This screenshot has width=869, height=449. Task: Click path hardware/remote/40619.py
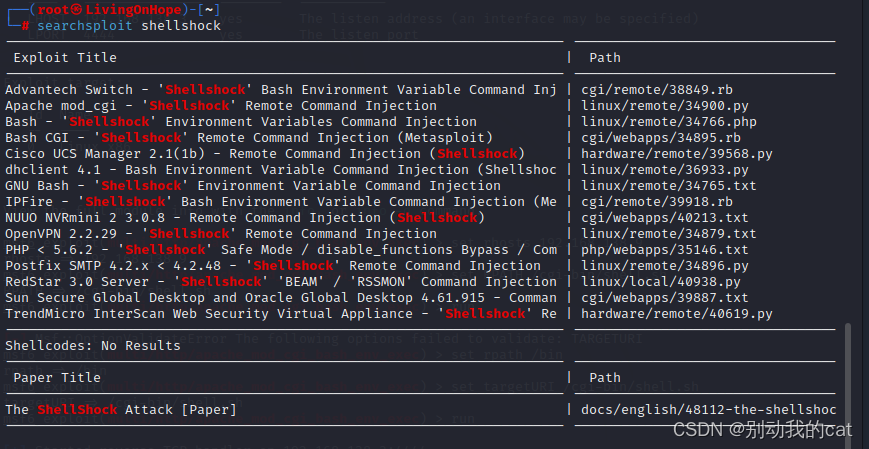(x=677, y=314)
